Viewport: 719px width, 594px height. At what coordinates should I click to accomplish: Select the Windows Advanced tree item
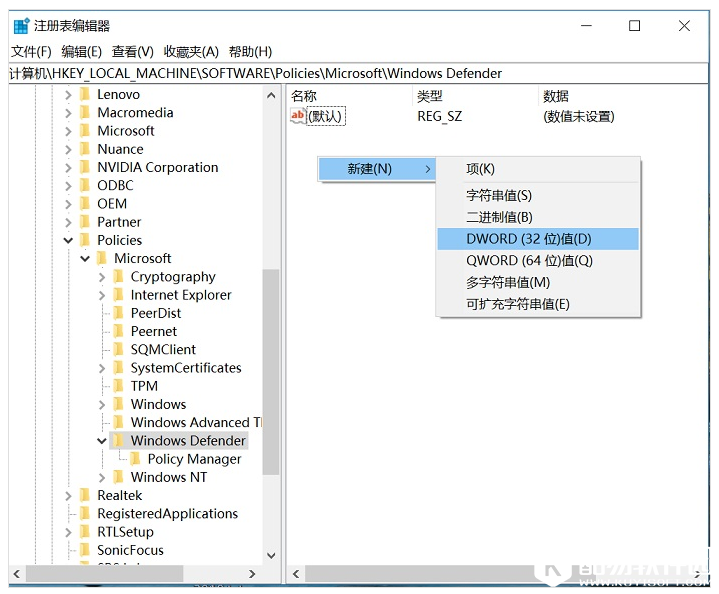(x=196, y=422)
